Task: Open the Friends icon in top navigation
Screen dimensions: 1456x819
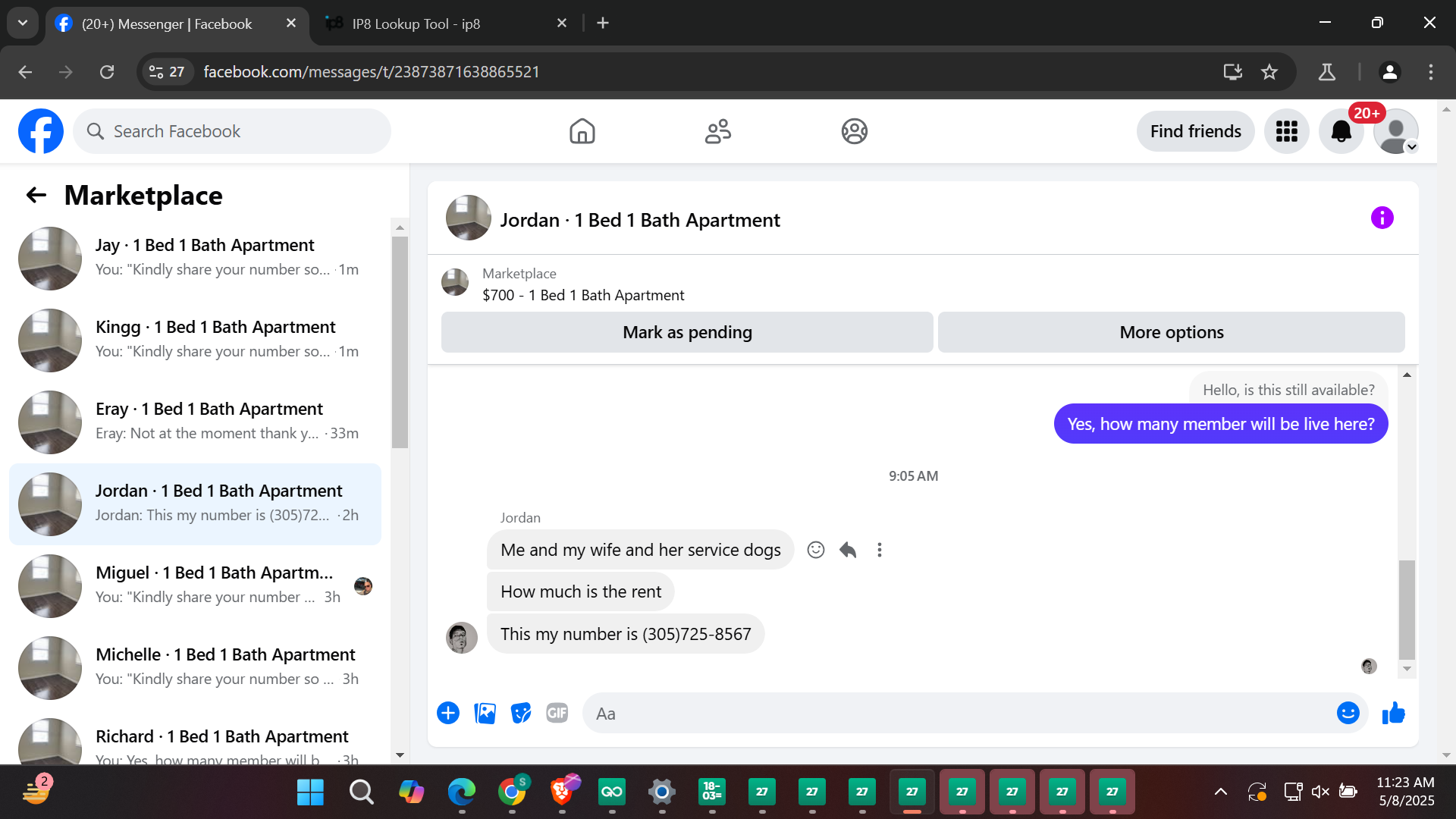Action: pos(718,131)
